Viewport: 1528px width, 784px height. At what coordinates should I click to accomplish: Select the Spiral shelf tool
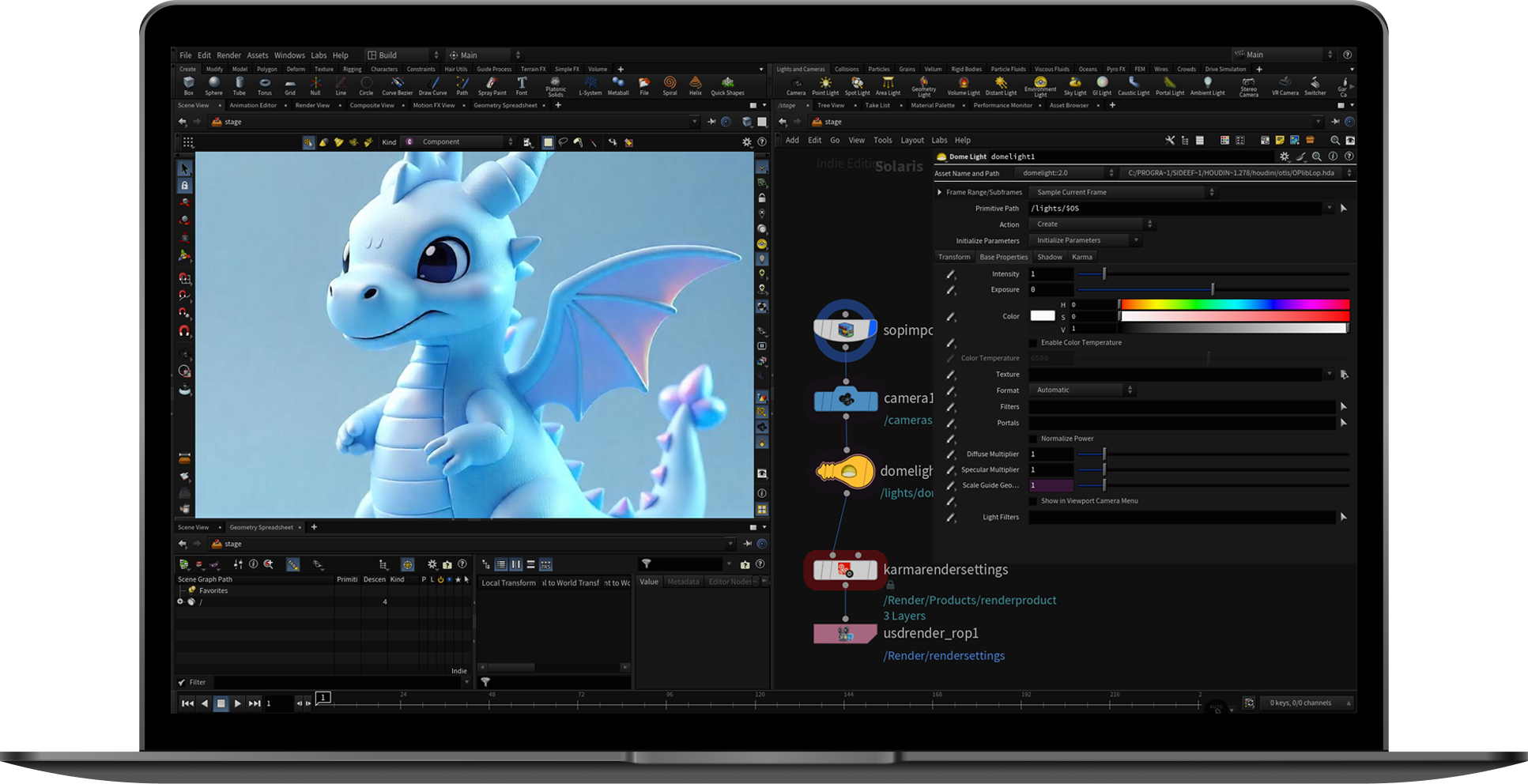pos(670,85)
